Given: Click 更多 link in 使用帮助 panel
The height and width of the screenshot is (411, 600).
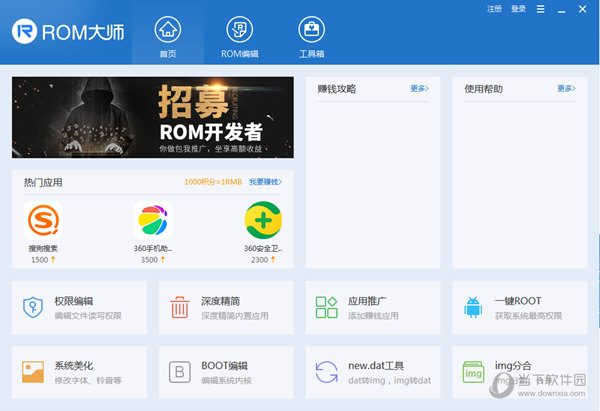Looking at the screenshot, I should pyautogui.click(x=566, y=89).
